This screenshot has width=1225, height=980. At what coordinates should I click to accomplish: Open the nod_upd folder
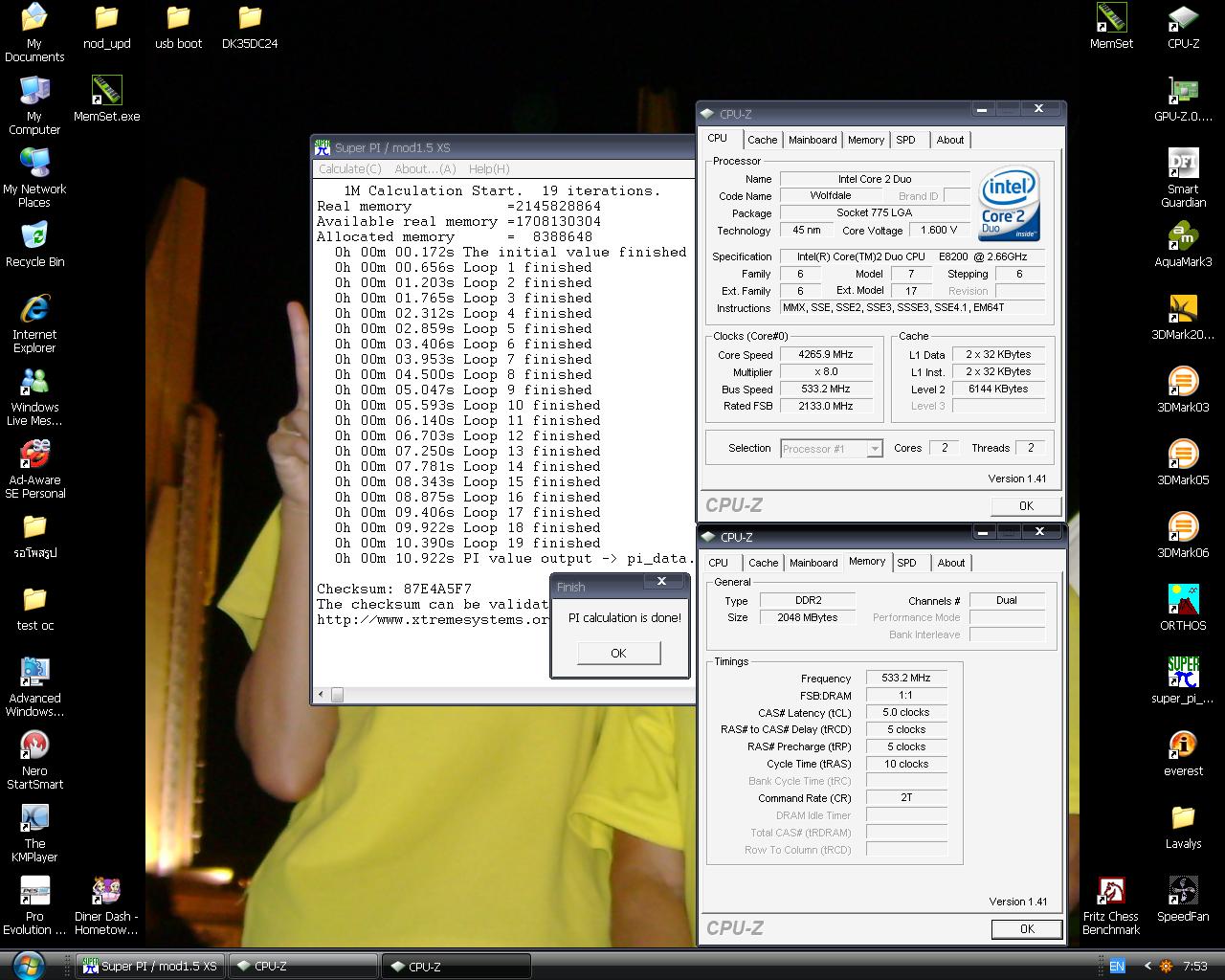click(x=106, y=27)
